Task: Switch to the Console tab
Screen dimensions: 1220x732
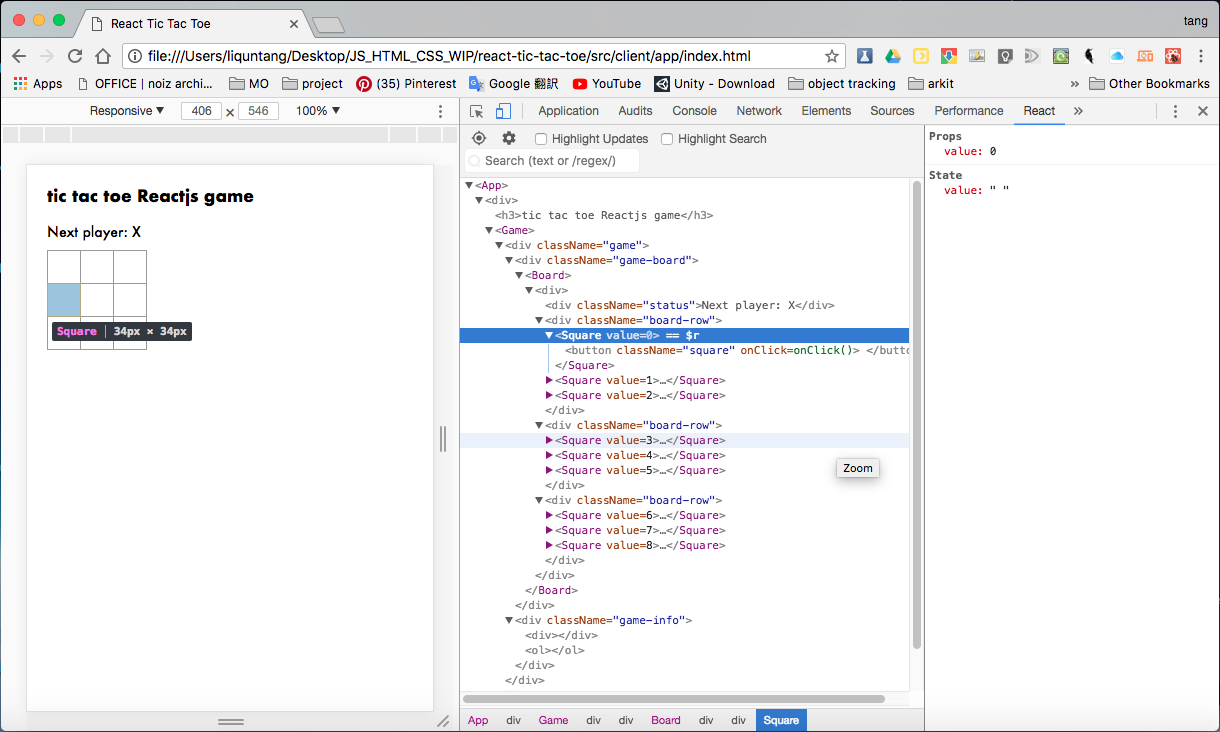Action: [694, 111]
